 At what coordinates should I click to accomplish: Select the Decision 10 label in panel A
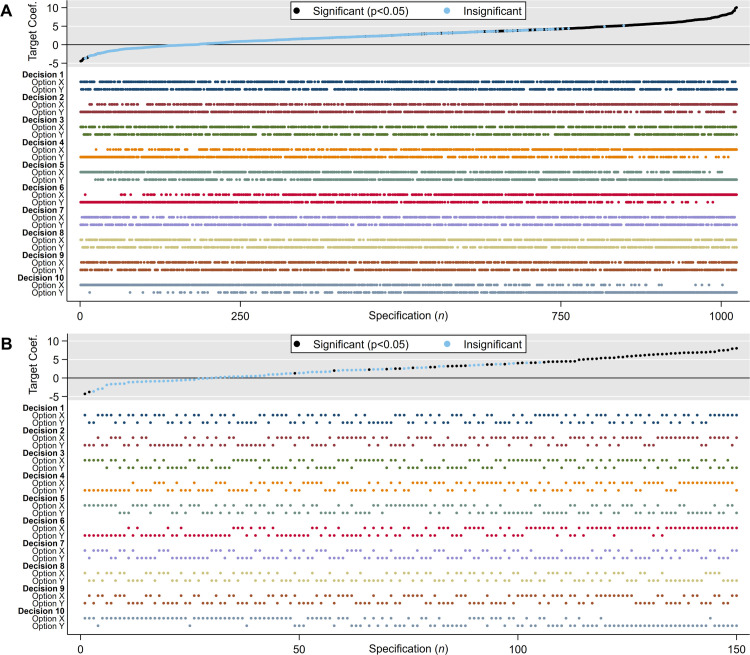click(x=41, y=278)
